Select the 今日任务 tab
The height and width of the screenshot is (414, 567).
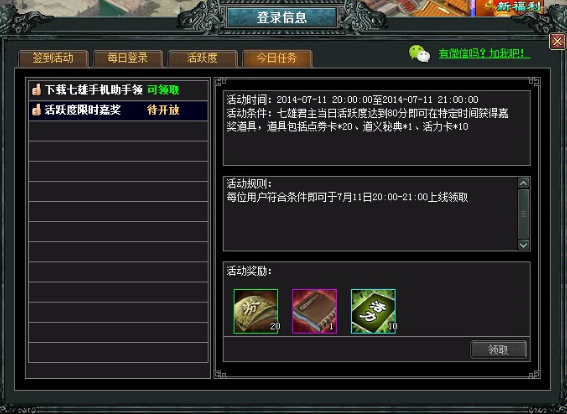[x=277, y=58]
